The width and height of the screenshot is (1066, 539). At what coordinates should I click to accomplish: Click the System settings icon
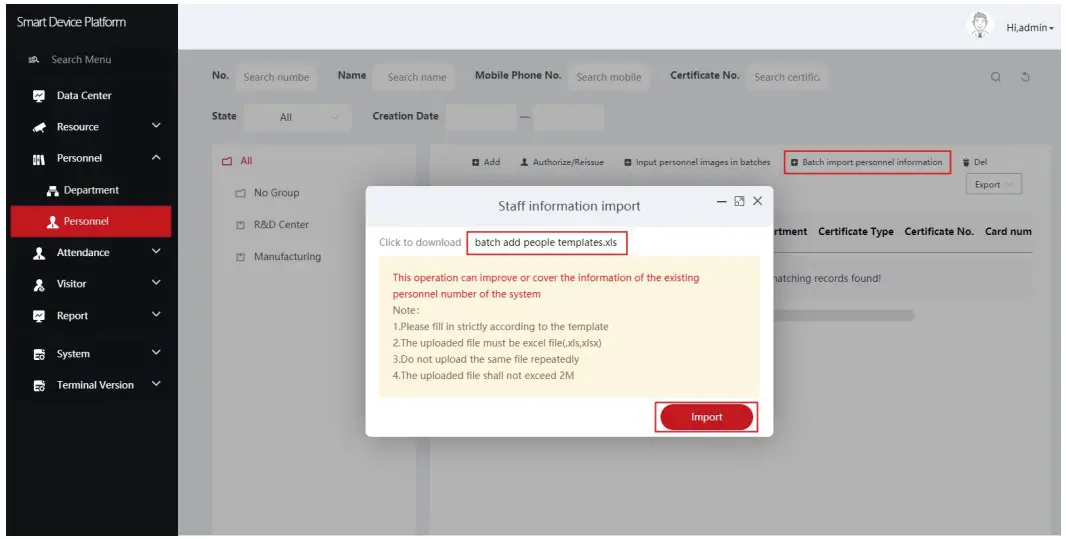39,354
